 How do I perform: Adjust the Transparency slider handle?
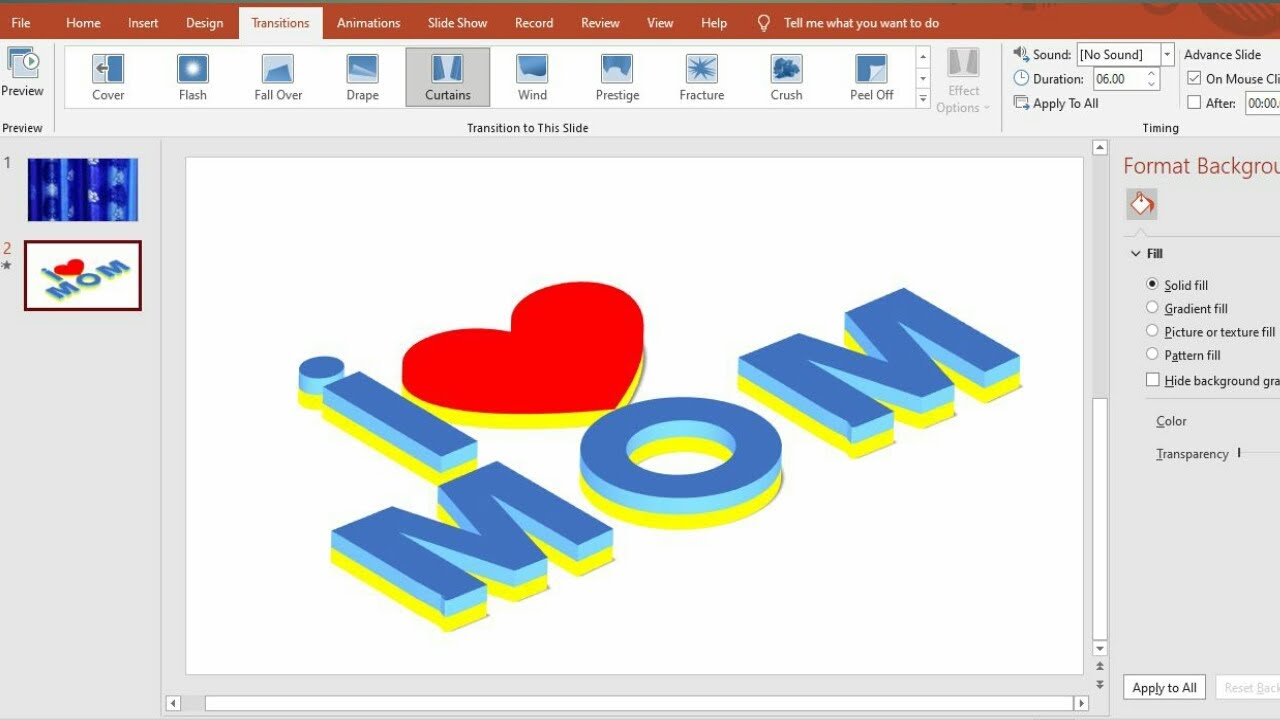tap(1238, 453)
